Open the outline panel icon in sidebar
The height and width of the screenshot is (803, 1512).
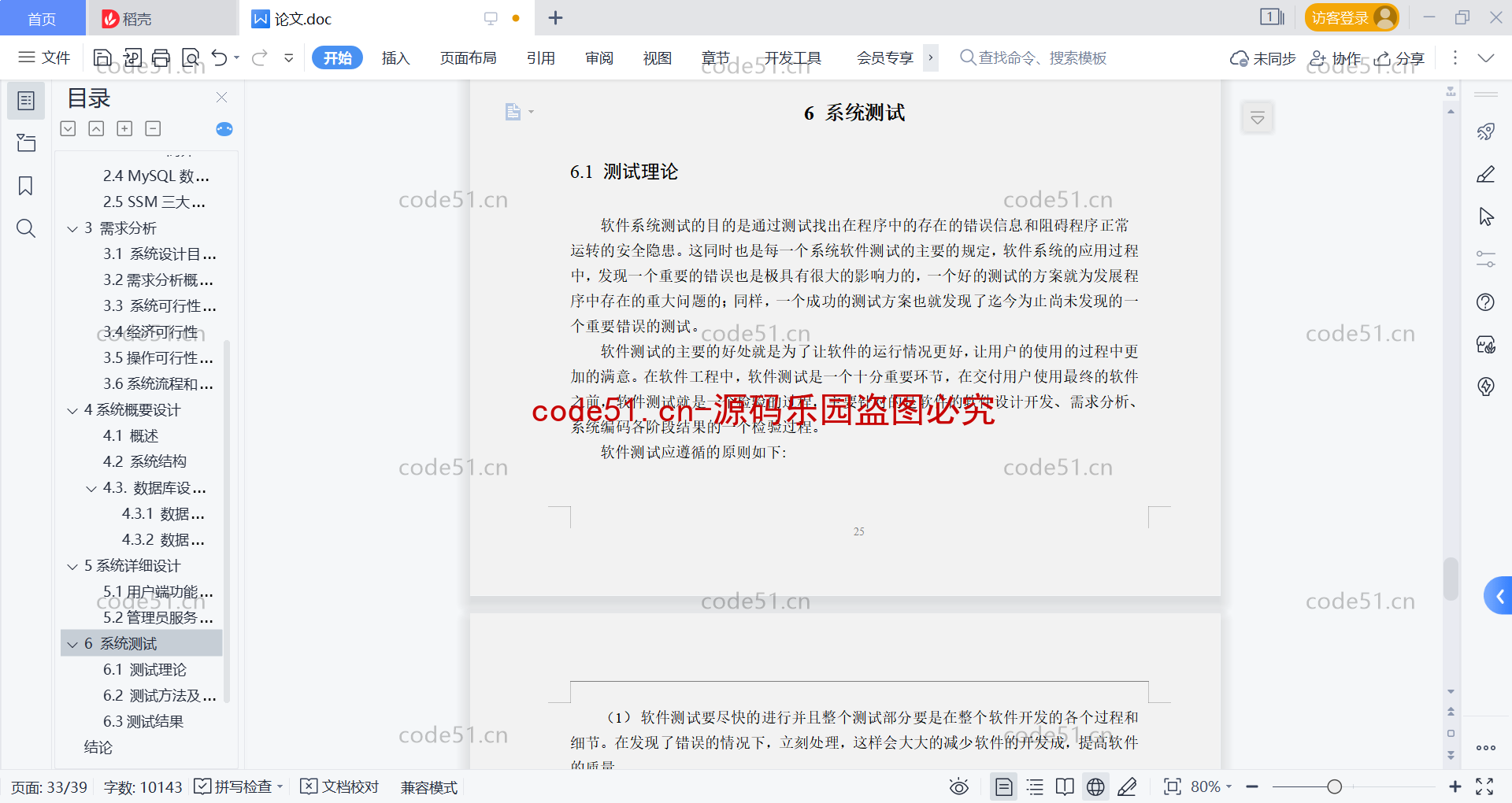click(26, 101)
